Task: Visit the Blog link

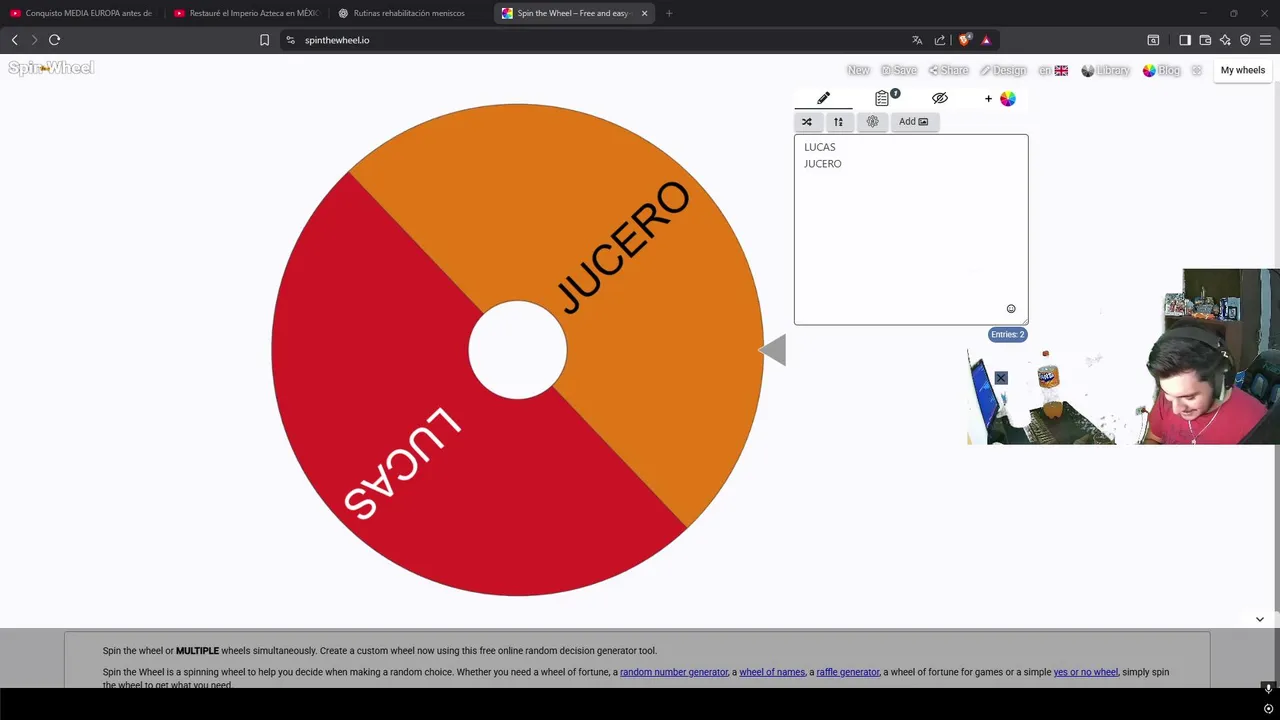Action: tap(1161, 70)
